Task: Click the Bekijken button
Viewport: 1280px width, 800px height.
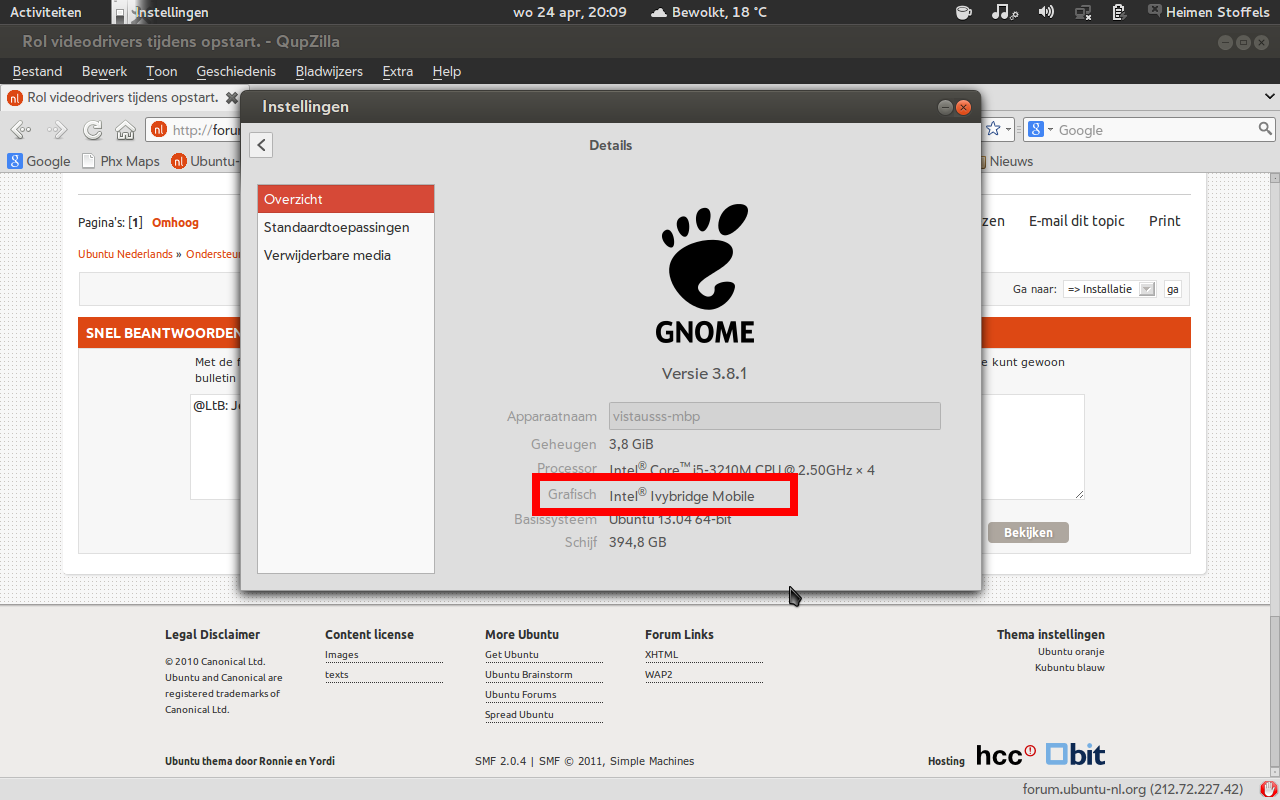Action: click(x=1028, y=532)
